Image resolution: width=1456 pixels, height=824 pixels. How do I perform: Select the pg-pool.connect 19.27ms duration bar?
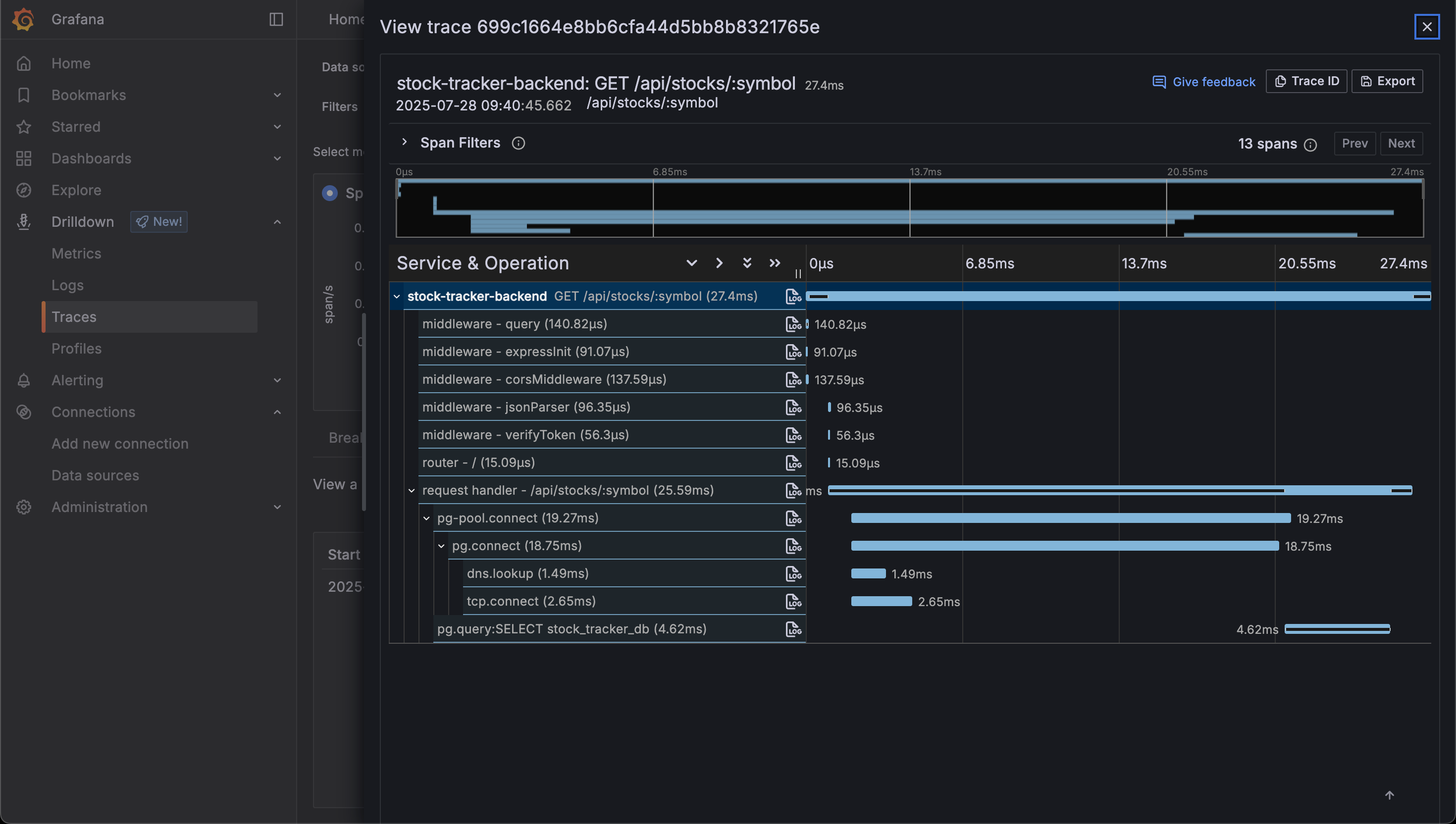point(1071,518)
